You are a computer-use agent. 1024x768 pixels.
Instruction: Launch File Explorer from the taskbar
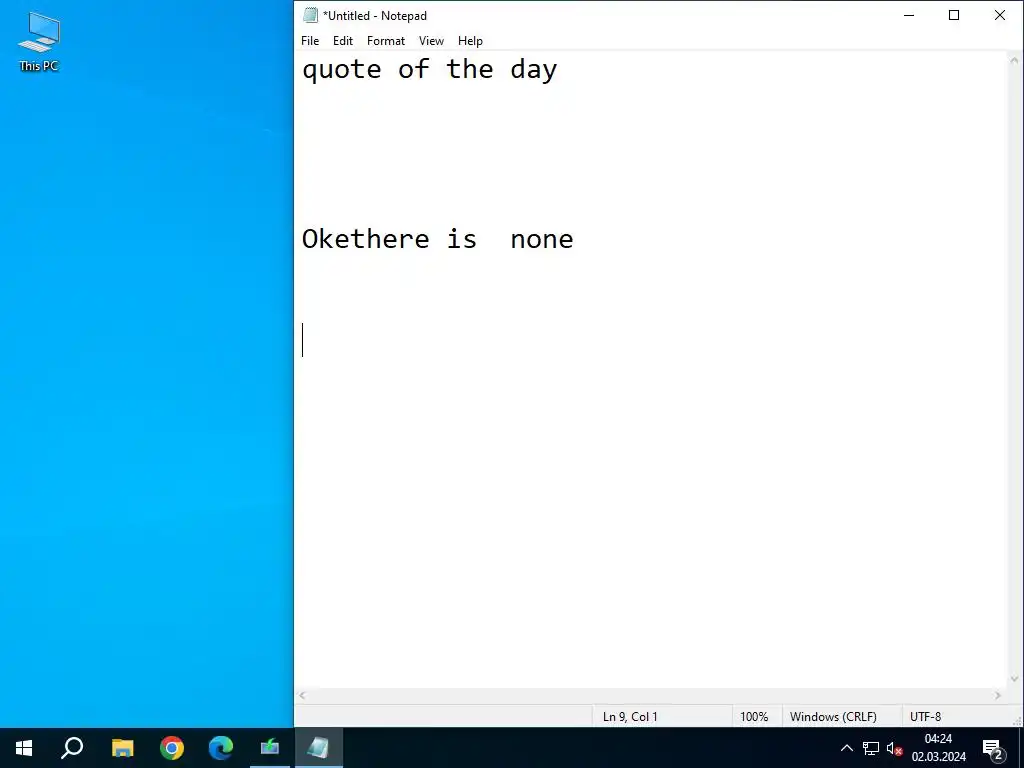coord(122,748)
